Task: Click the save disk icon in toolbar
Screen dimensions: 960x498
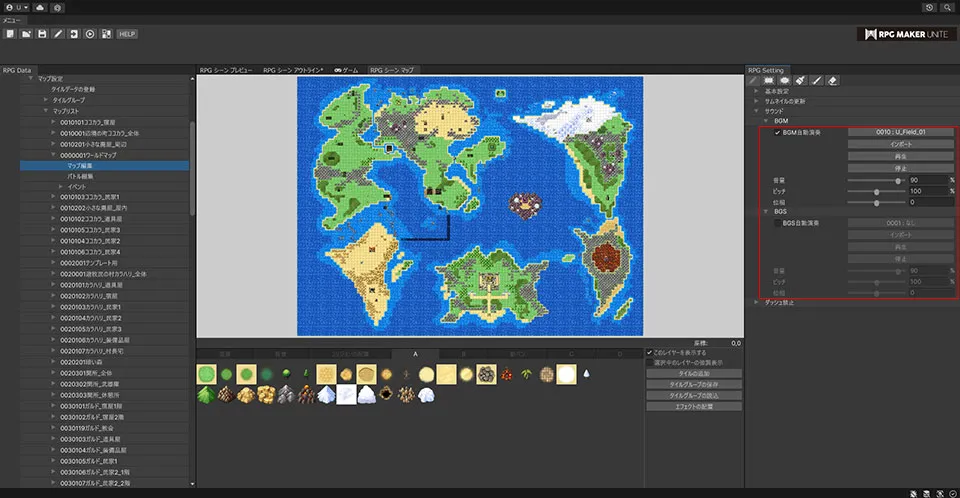Action: 42,34
